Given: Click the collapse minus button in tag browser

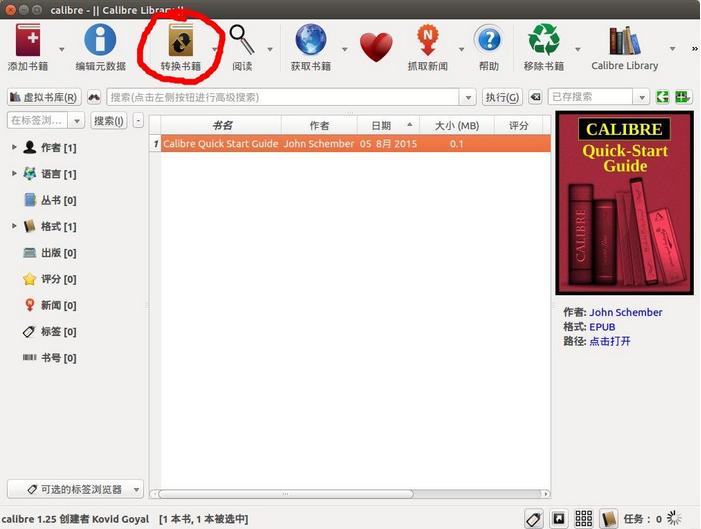Looking at the screenshot, I should coord(139,121).
